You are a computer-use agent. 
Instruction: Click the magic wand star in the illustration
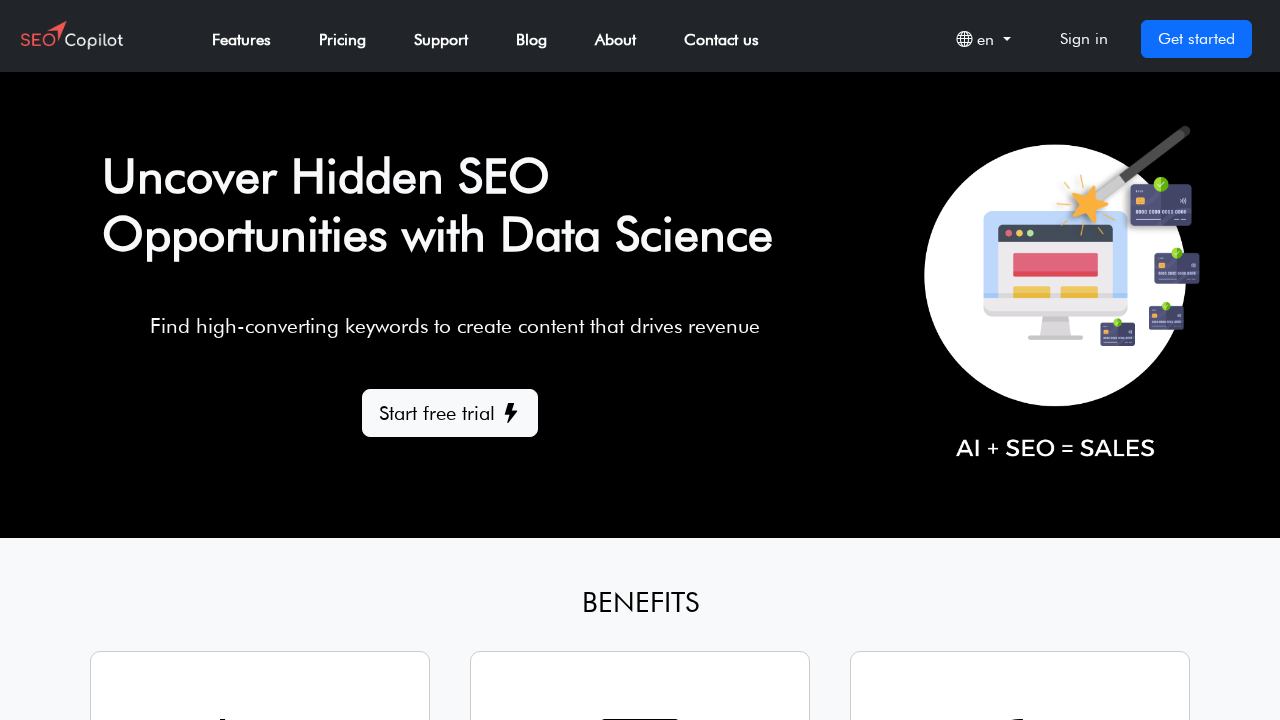(1089, 205)
